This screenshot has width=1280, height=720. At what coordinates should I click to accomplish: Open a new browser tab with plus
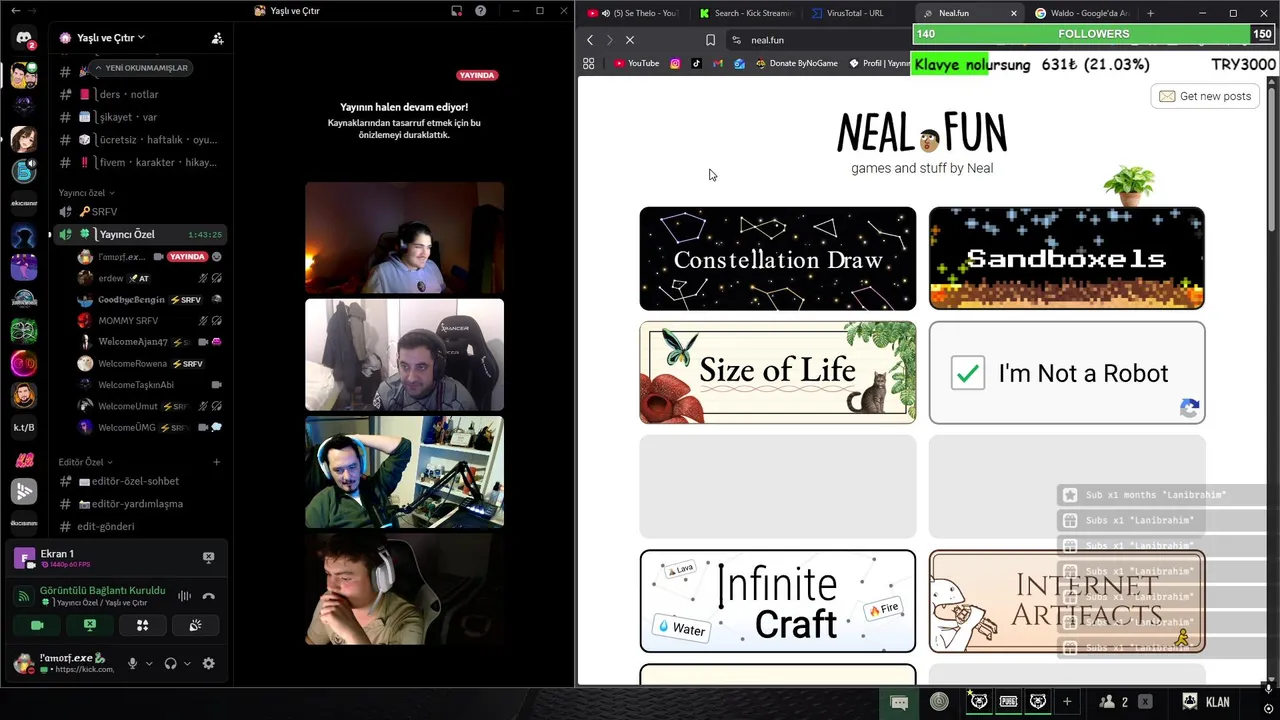coord(1150,13)
